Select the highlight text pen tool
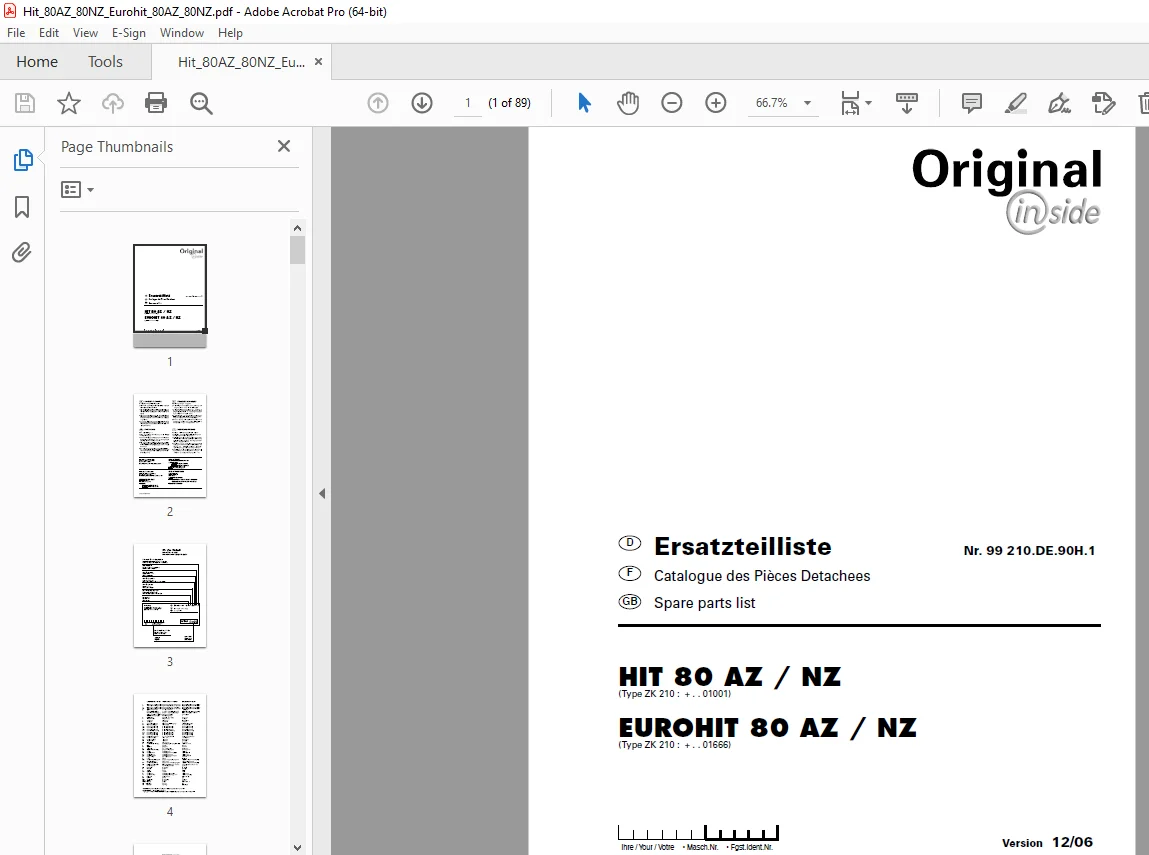 click(x=1016, y=103)
